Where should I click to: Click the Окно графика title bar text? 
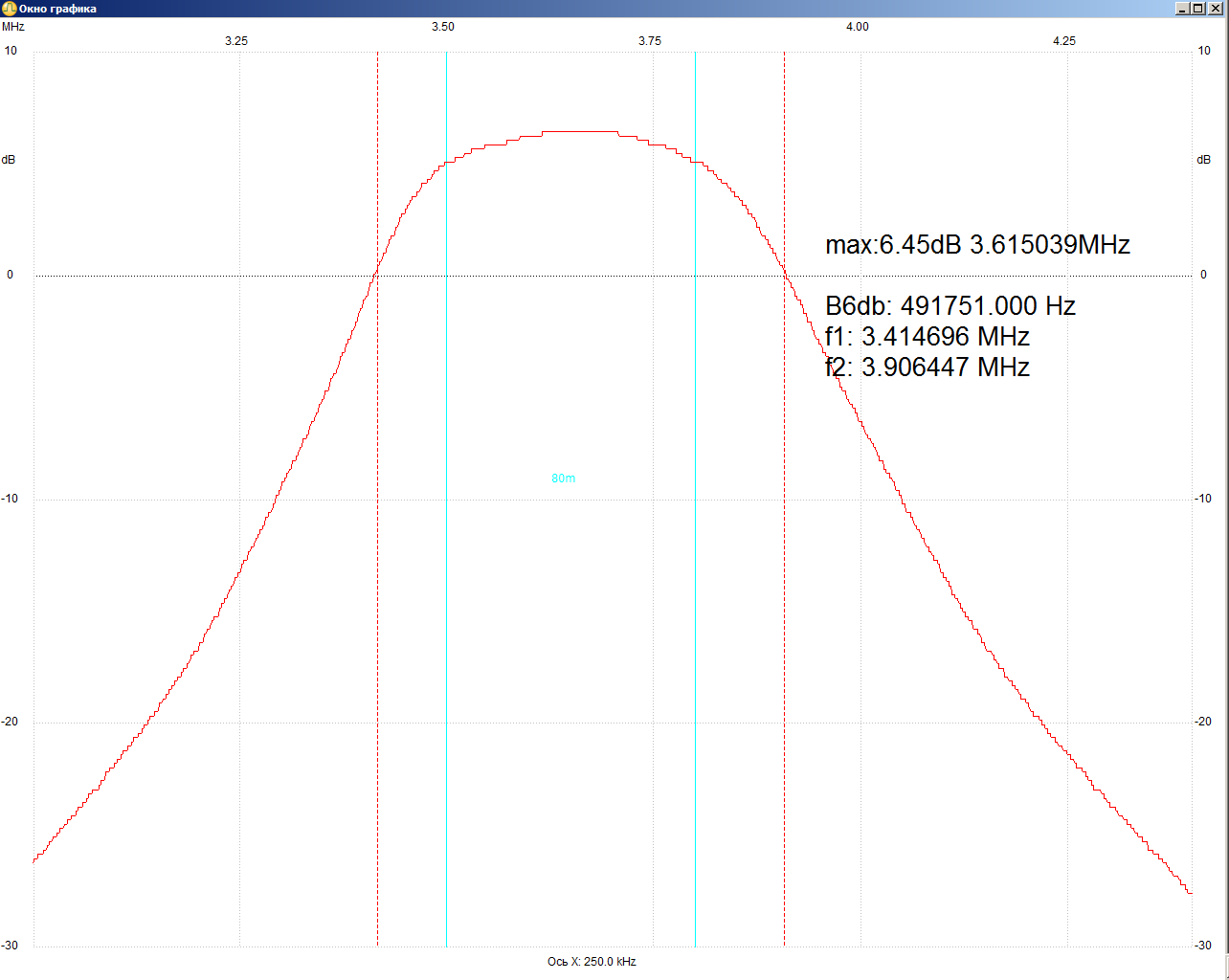(57, 9)
